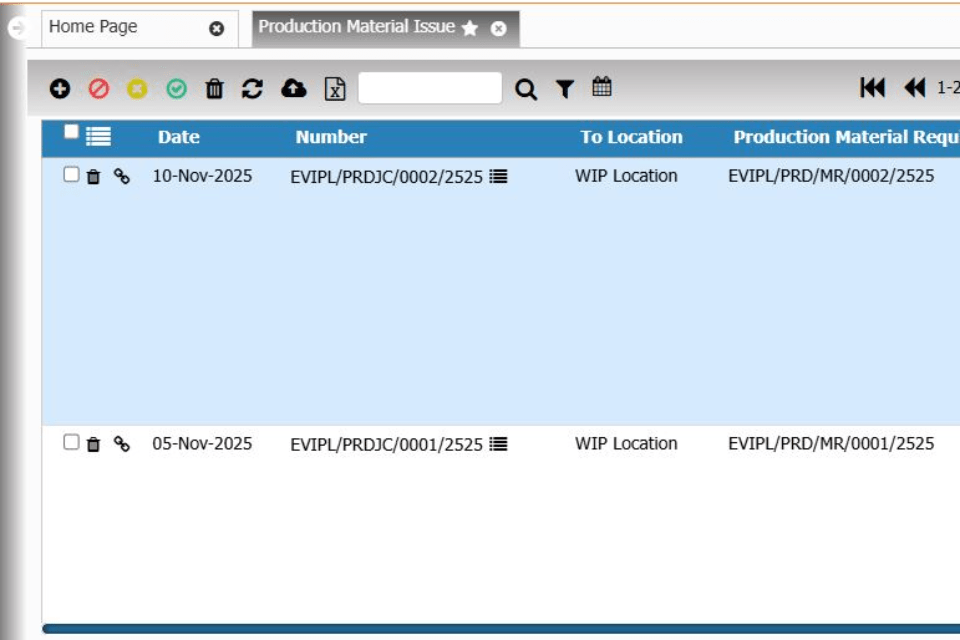The height and width of the screenshot is (640, 960).
Task: Click inside the toolbar search field
Action: point(430,88)
